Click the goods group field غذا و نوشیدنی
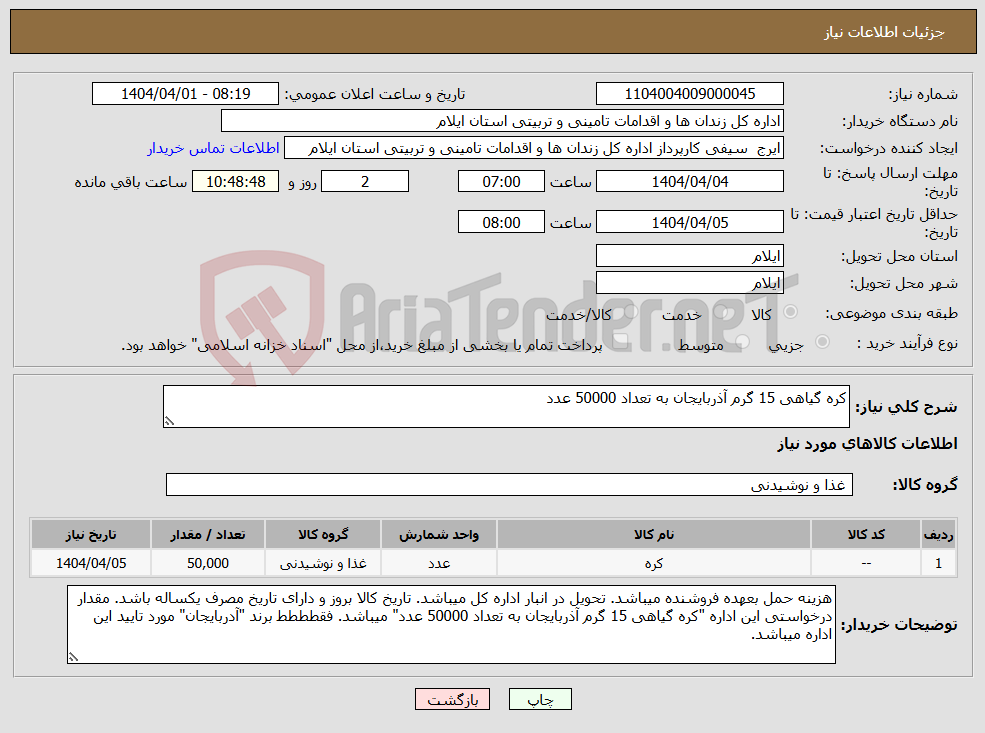 click(509, 485)
